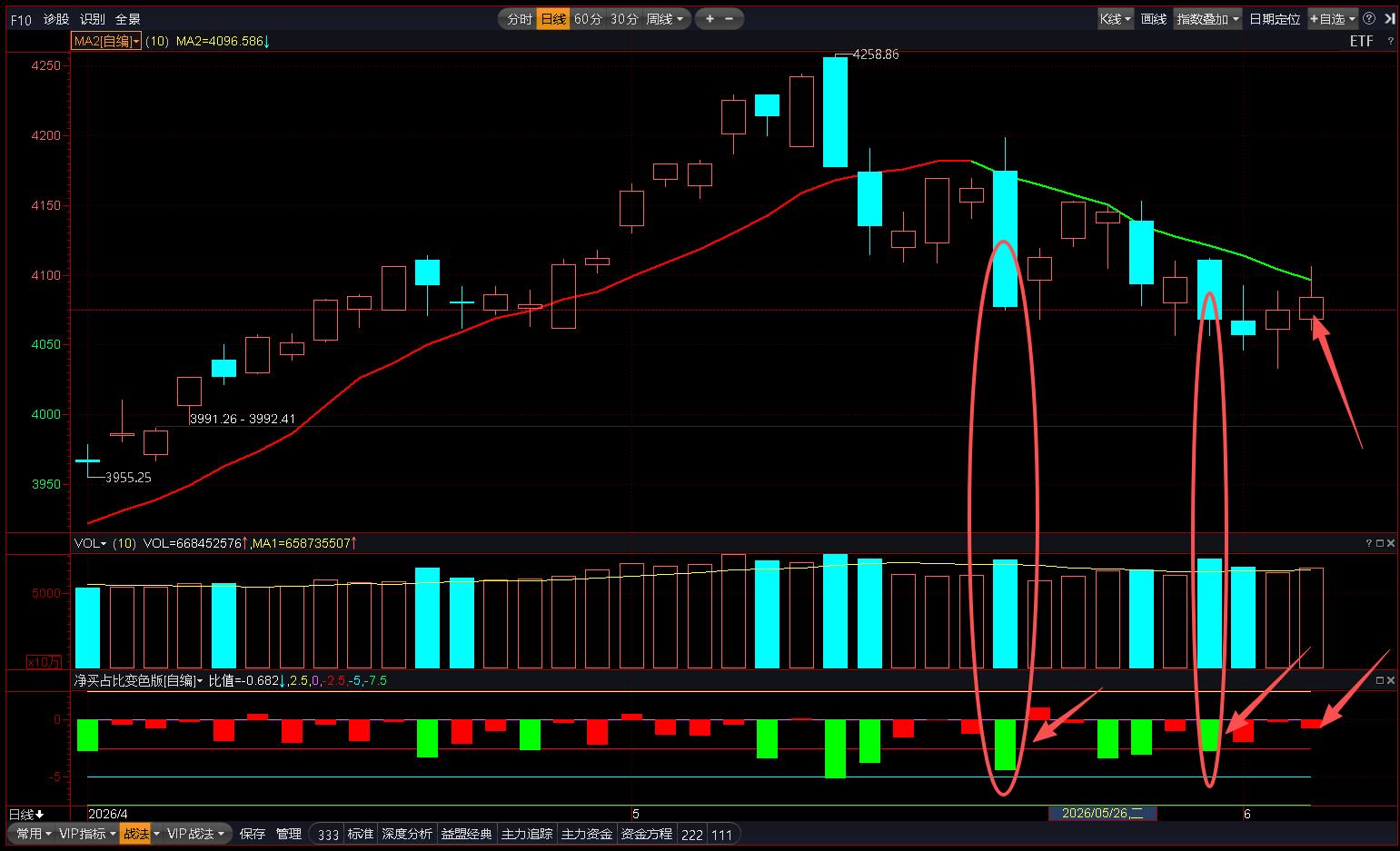Select the 111 template tab
1400x851 pixels.
click(x=722, y=835)
